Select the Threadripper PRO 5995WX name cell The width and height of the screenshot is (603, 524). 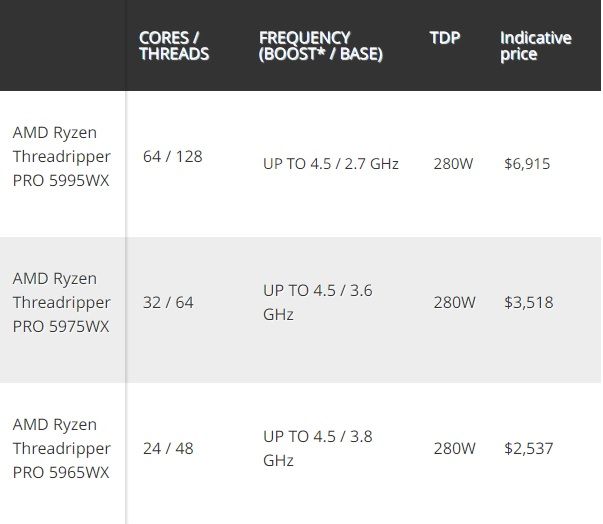click(62, 157)
